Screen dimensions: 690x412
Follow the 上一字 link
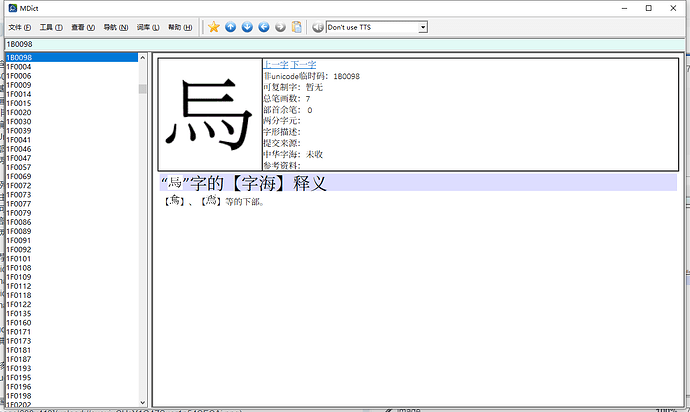click(275, 65)
